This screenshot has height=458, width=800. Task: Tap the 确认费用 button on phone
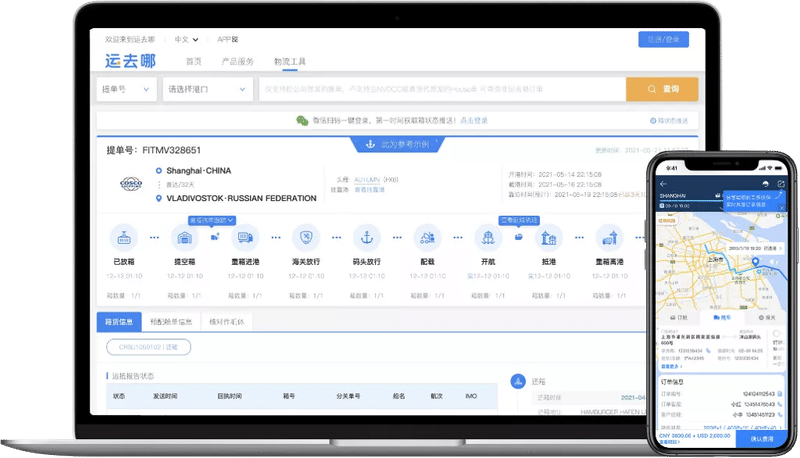(761, 439)
